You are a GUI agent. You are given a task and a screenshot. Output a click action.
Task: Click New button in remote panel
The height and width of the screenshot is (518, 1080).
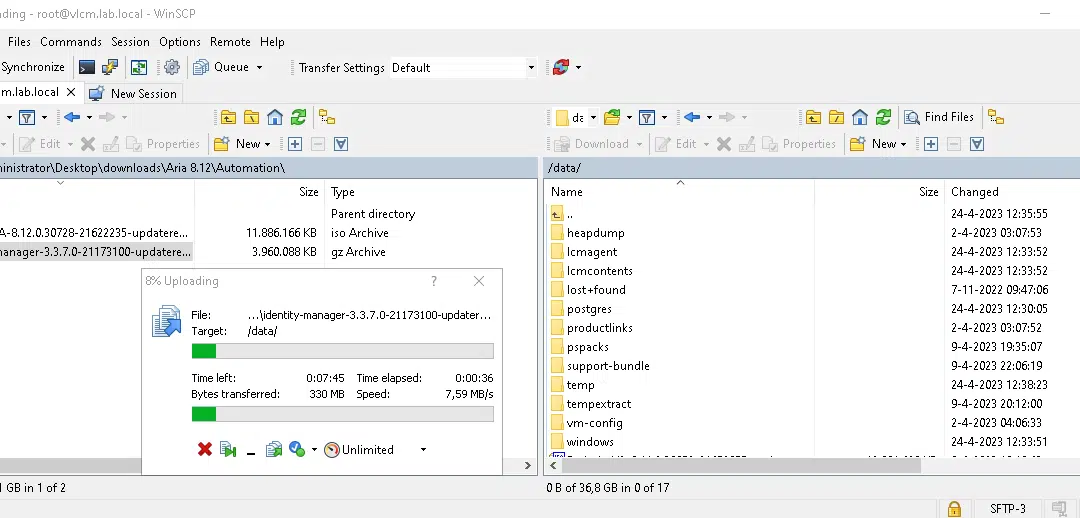(873, 144)
